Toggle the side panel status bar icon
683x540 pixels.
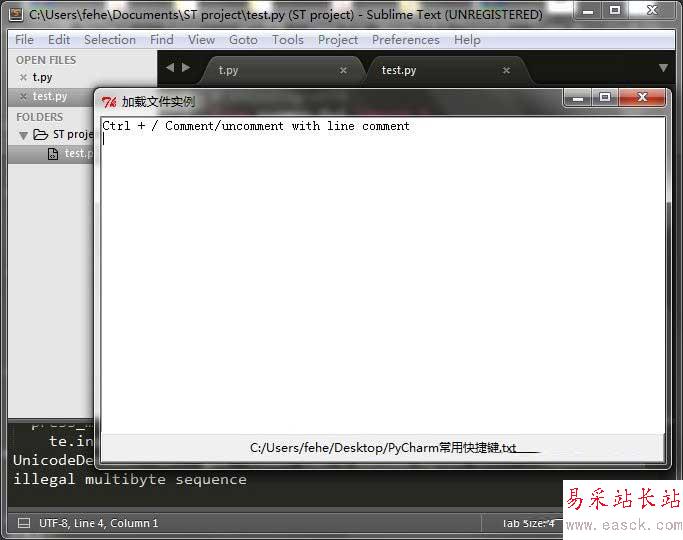pyautogui.click(x=24, y=523)
